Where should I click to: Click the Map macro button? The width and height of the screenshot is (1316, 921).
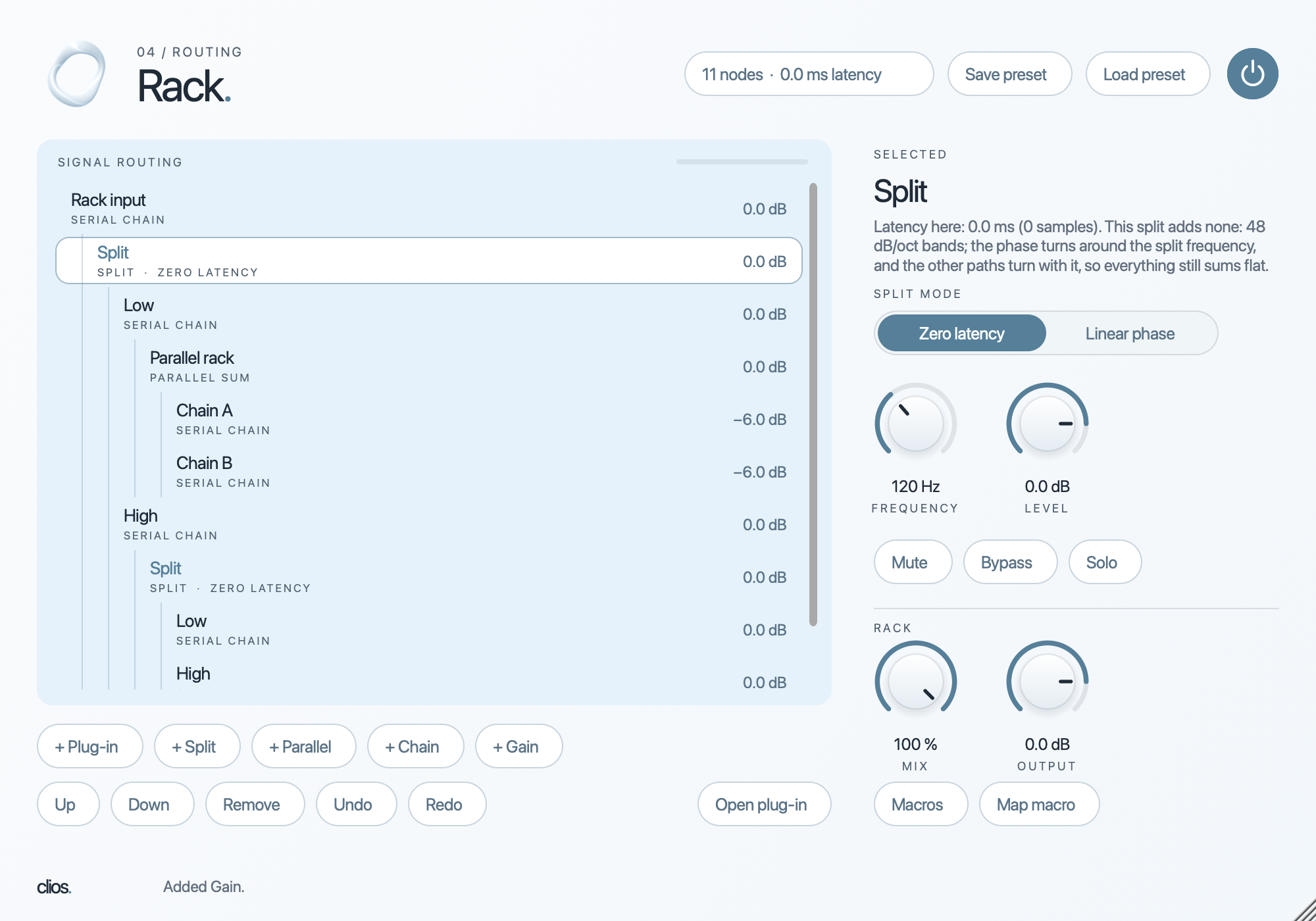pyautogui.click(x=1039, y=805)
